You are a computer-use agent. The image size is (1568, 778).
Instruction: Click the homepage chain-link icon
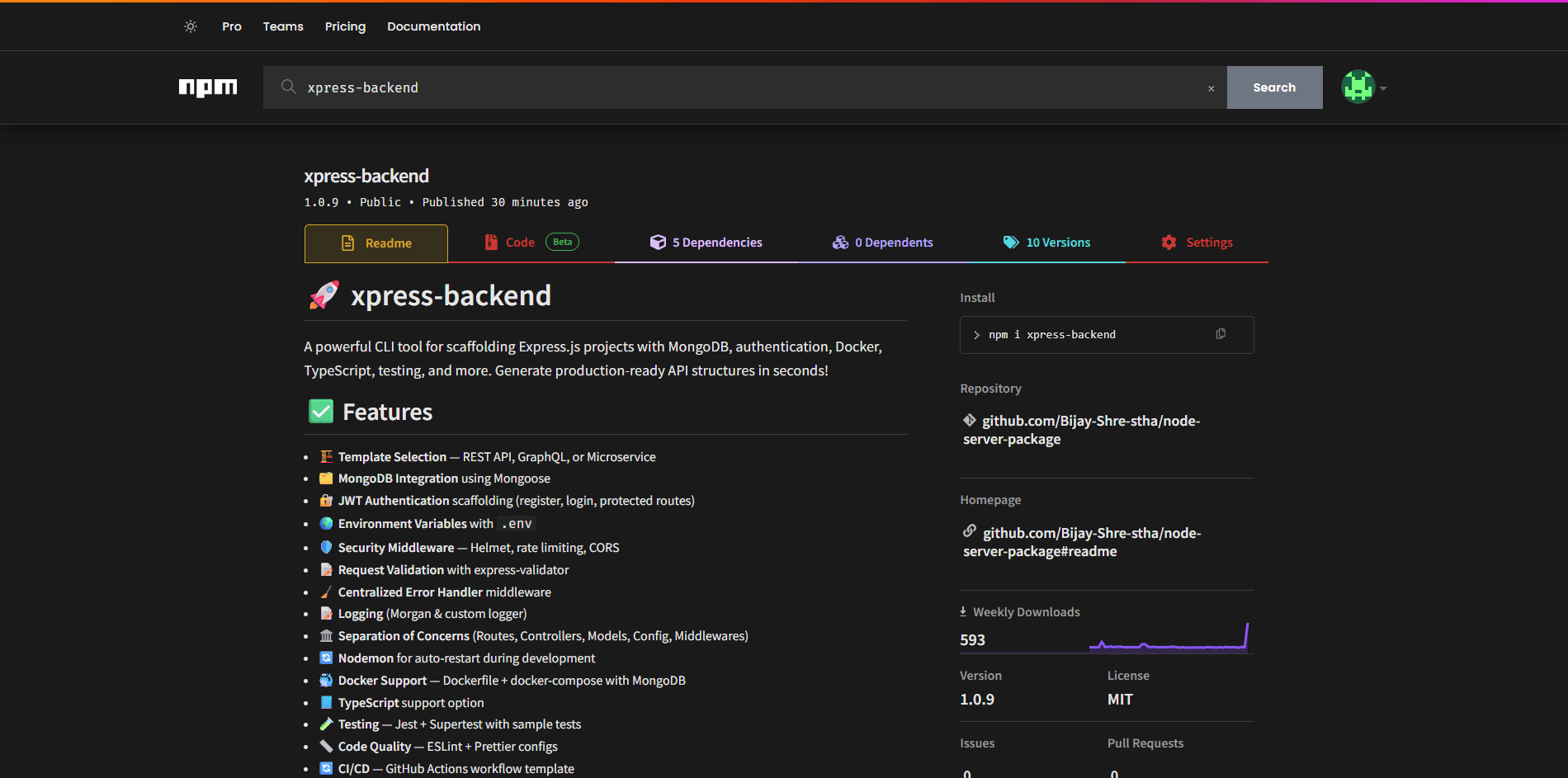tap(970, 530)
